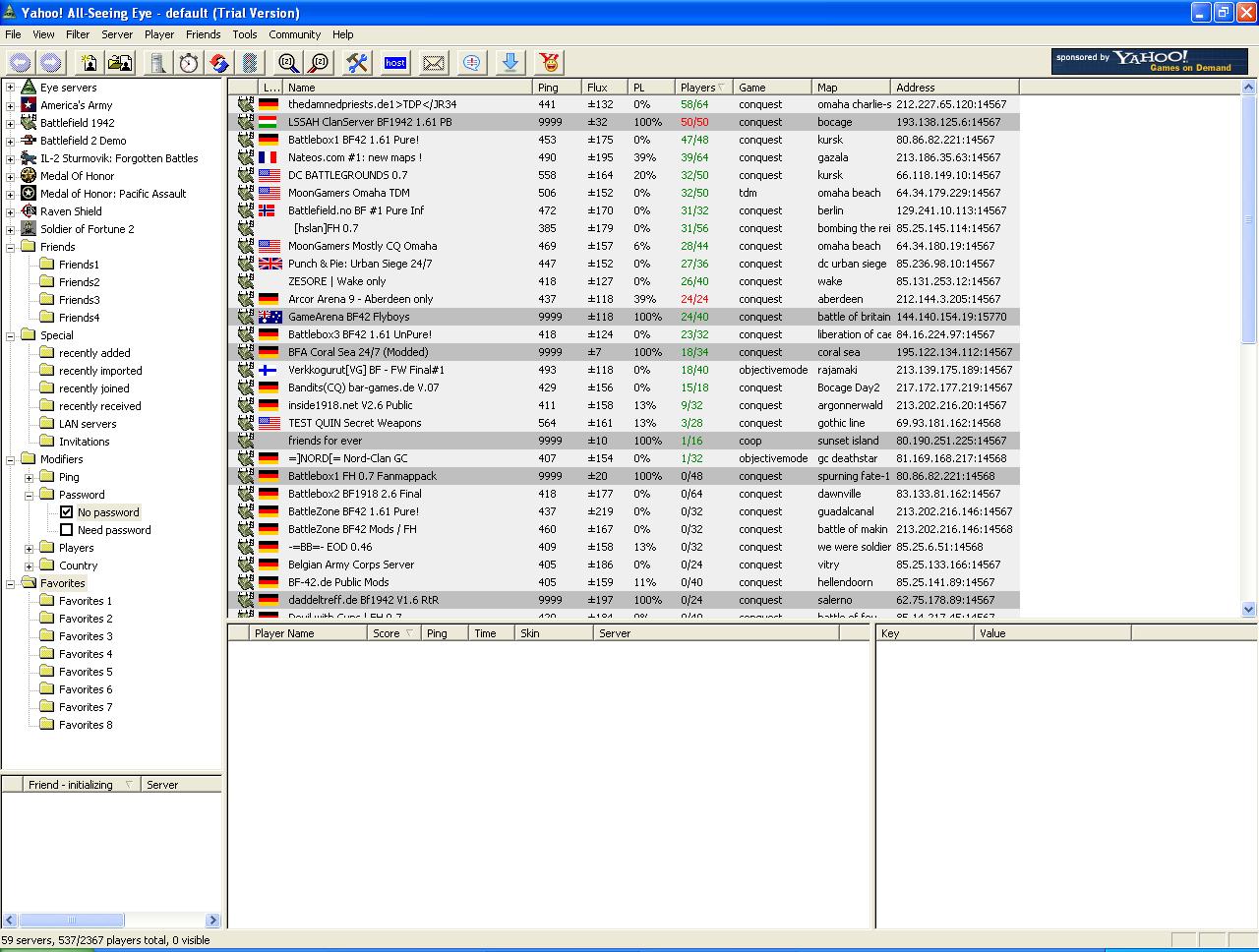Image resolution: width=1259 pixels, height=952 pixels.
Task: Click server icon of GameArena BF42 Flyboys row
Action: point(246,317)
